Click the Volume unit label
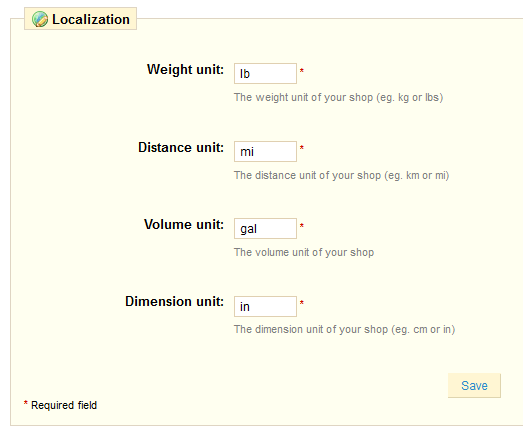Image resolution: width=523 pixels, height=432 pixels. tap(184, 225)
